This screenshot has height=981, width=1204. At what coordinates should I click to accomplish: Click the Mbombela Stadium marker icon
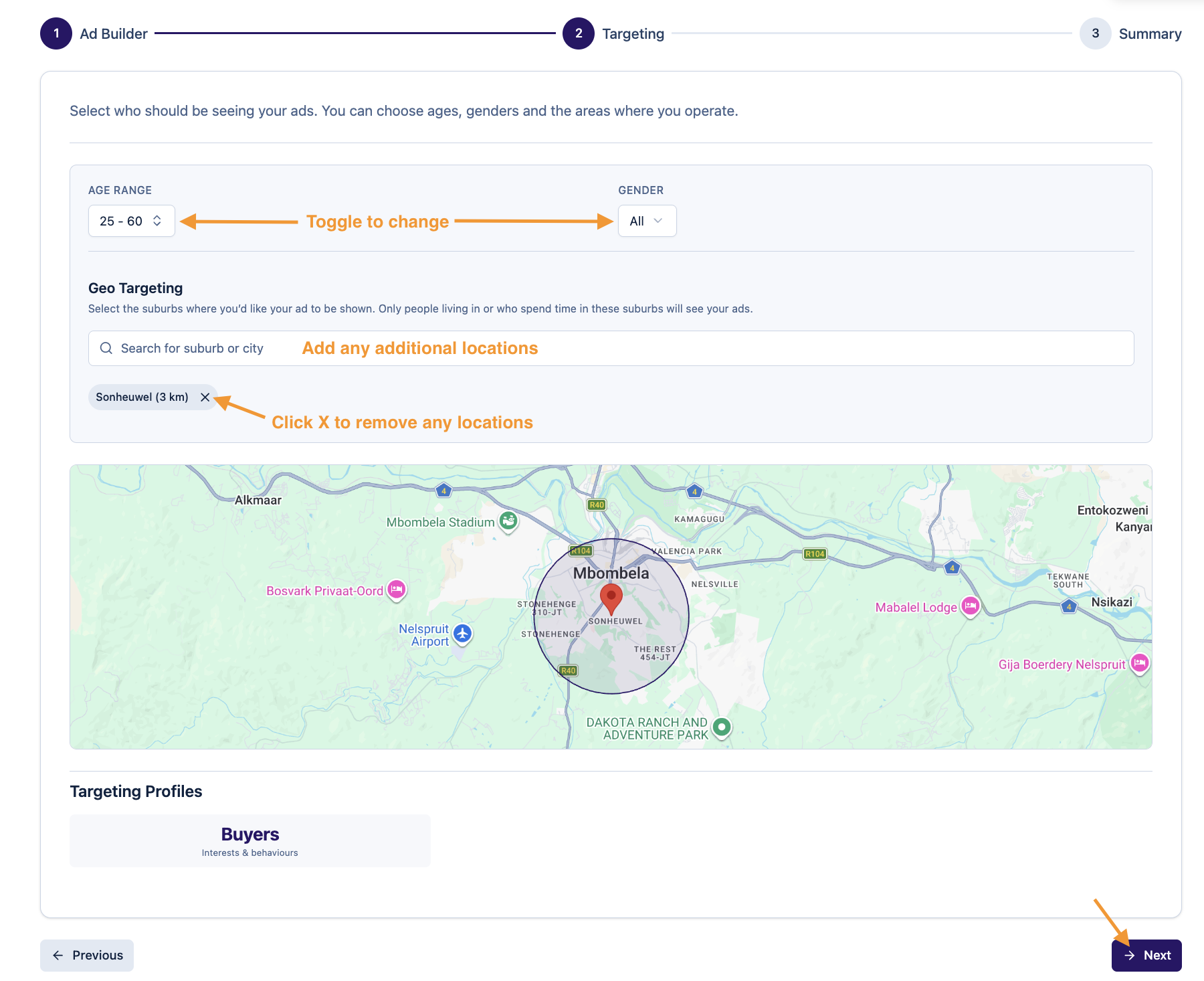tap(508, 521)
